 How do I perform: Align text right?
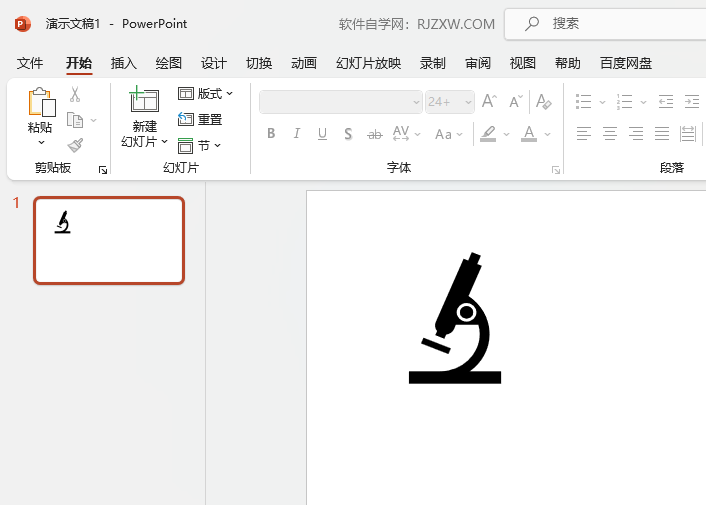[636, 134]
